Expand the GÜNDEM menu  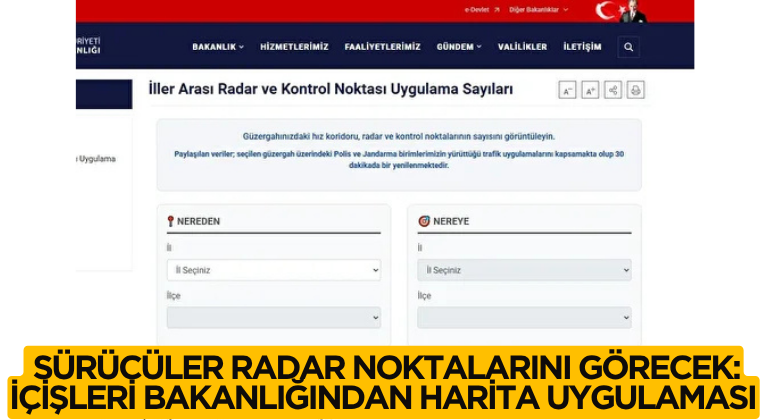(459, 47)
